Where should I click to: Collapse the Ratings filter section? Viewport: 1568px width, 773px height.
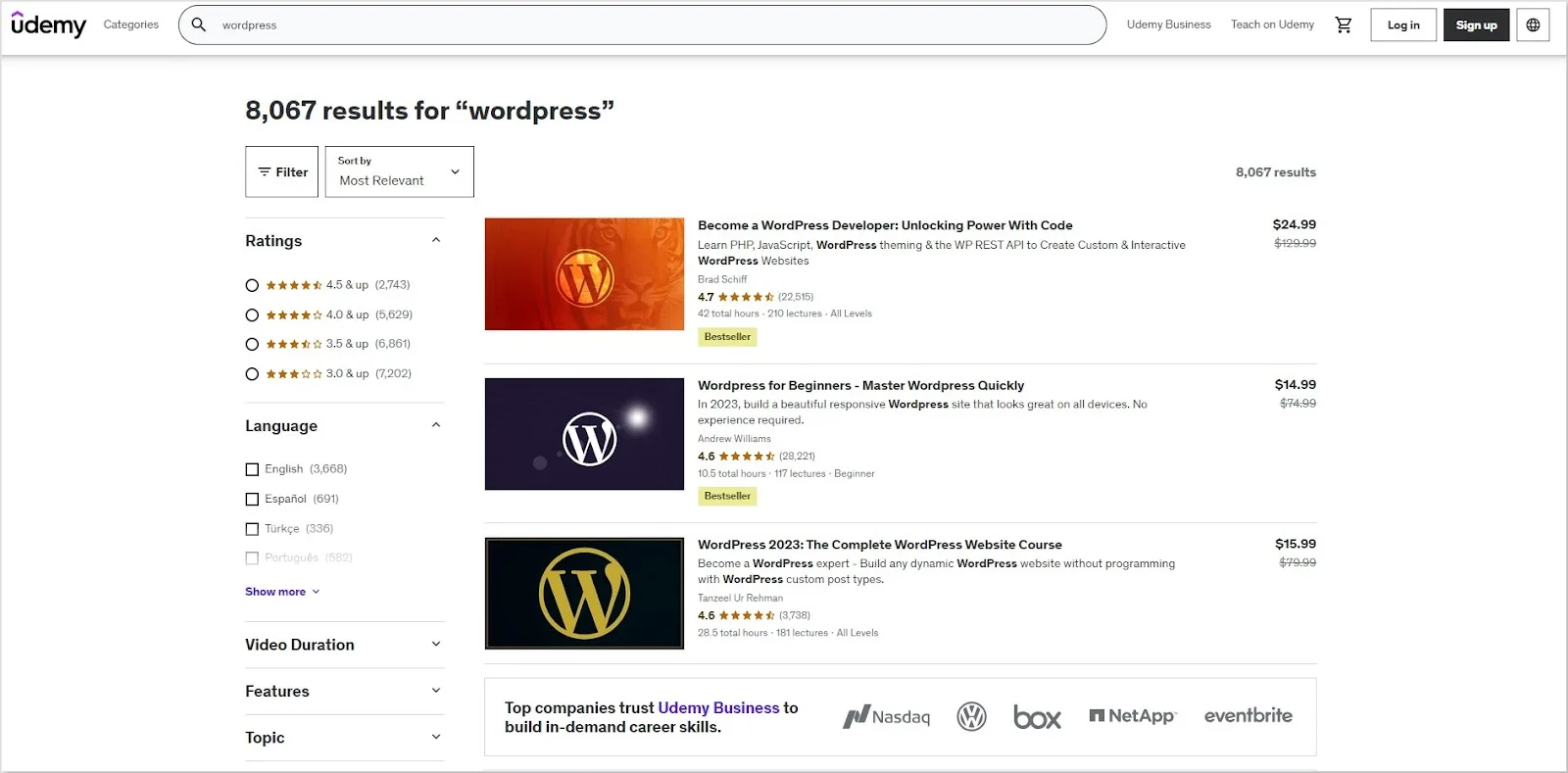click(436, 240)
